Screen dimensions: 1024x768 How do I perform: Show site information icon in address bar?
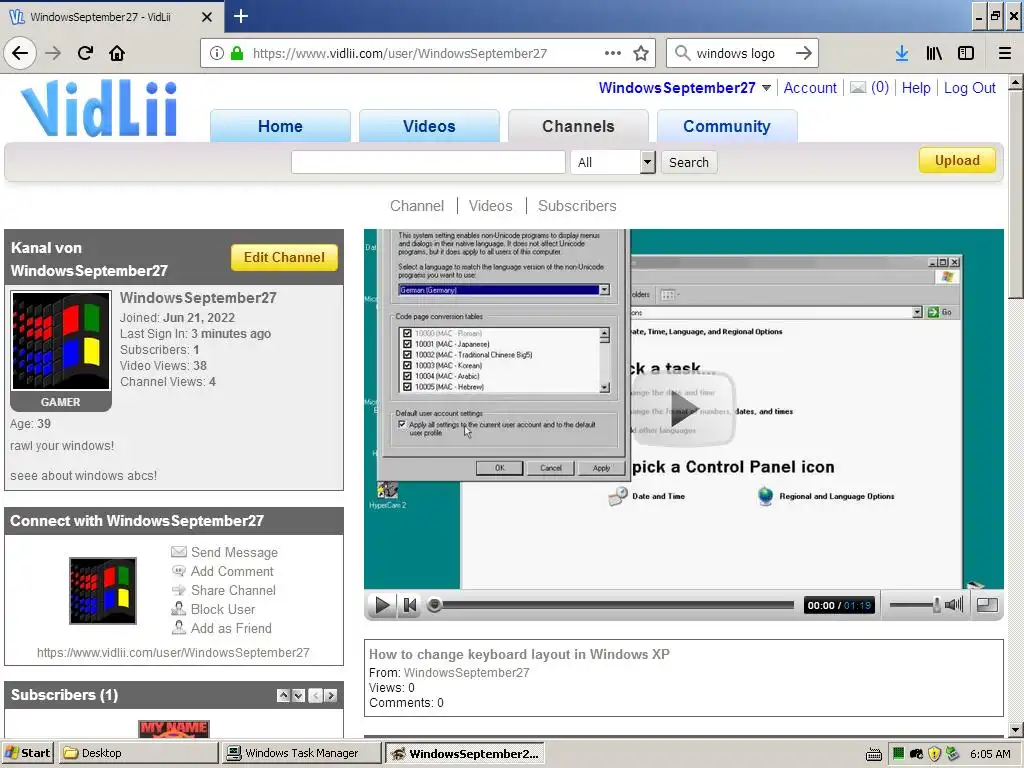217,53
